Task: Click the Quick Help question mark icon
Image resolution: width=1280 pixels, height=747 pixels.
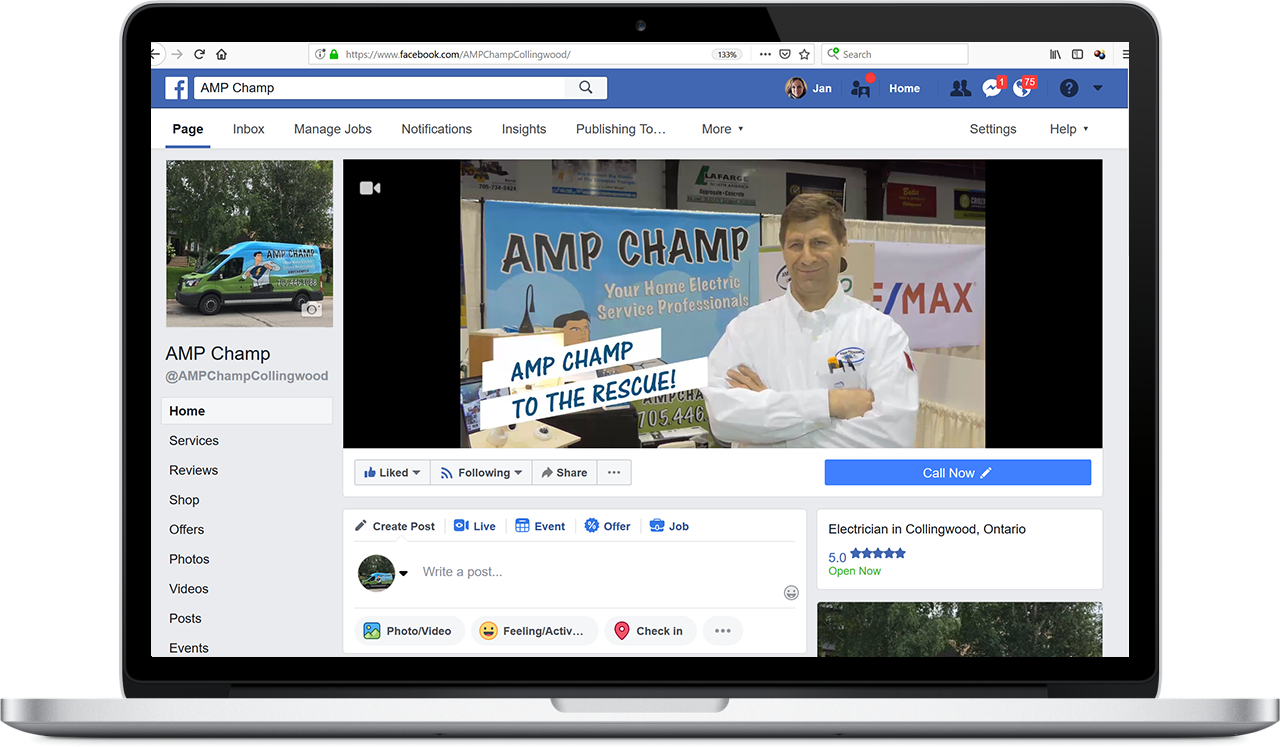Action: [x=1069, y=88]
